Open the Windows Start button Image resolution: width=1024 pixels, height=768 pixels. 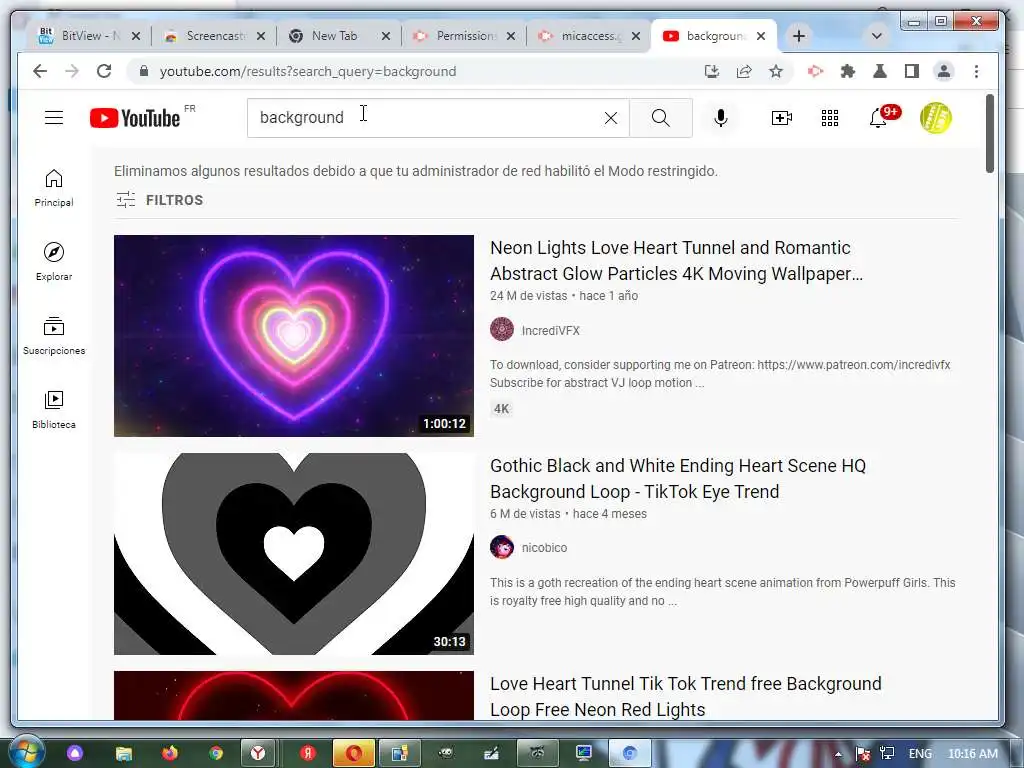pos(26,753)
